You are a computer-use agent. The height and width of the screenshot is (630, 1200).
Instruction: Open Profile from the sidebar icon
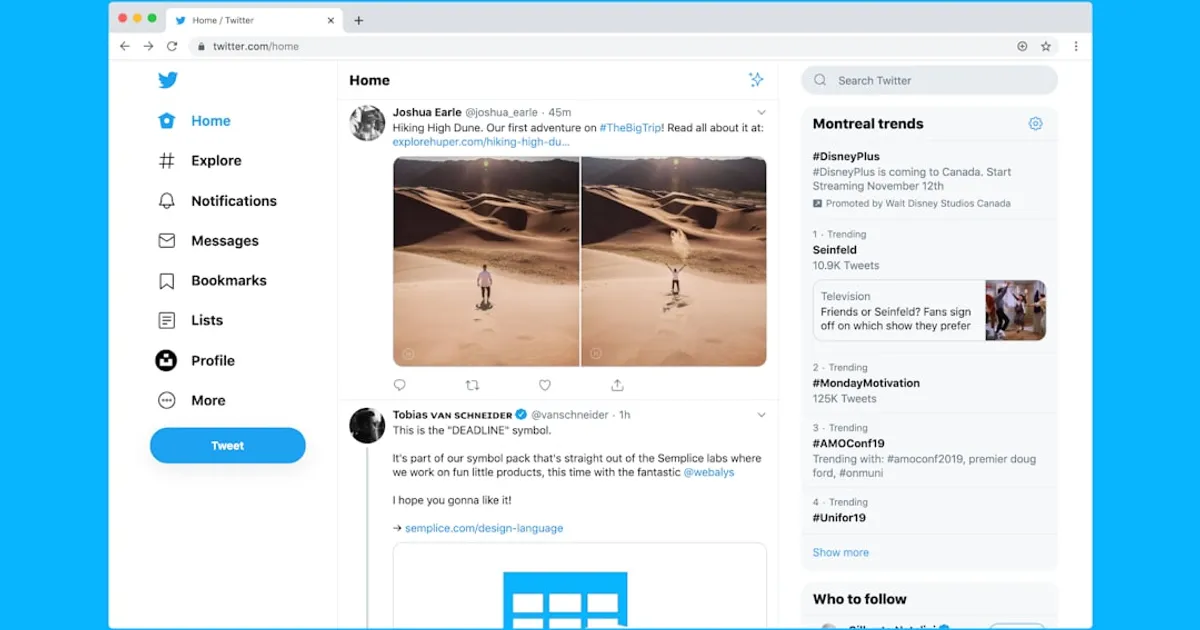pyautogui.click(x=166, y=361)
